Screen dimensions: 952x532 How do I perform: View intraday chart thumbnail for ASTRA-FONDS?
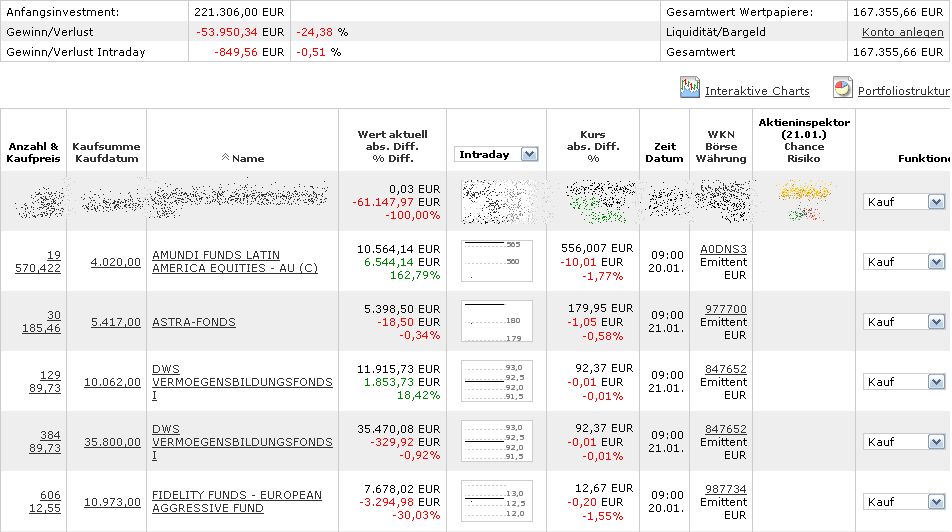pyautogui.click(x=497, y=321)
